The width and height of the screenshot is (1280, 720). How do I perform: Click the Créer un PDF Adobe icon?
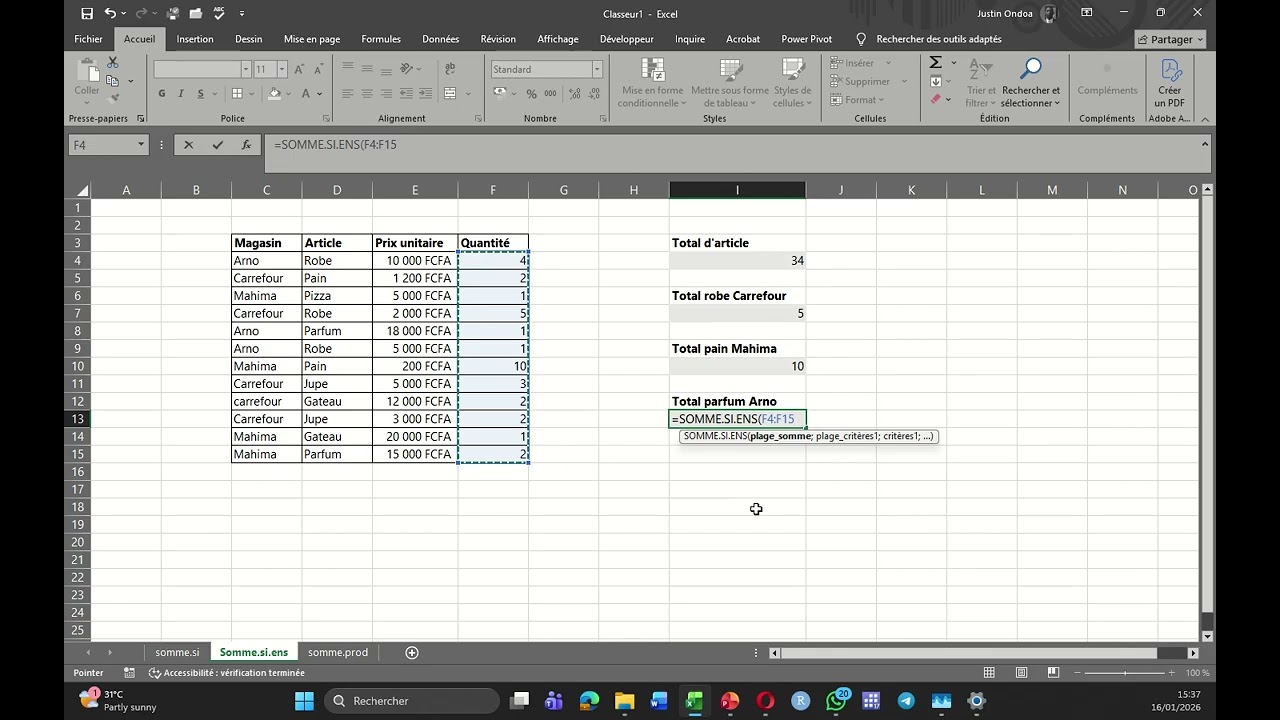coord(1169,84)
